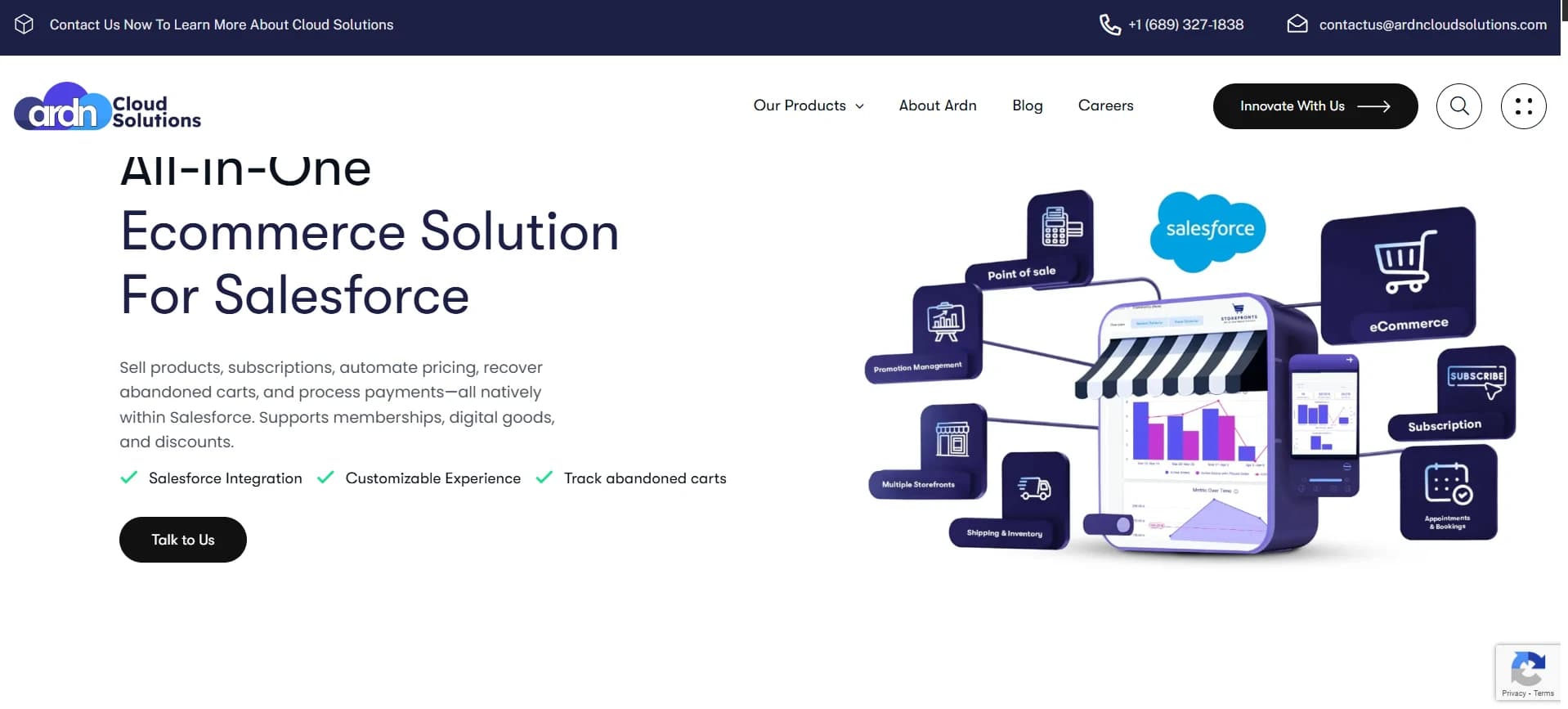This screenshot has width=1568, height=709.
Task: Click the reCAPTCHA badge icon
Action: (x=1527, y=668)
